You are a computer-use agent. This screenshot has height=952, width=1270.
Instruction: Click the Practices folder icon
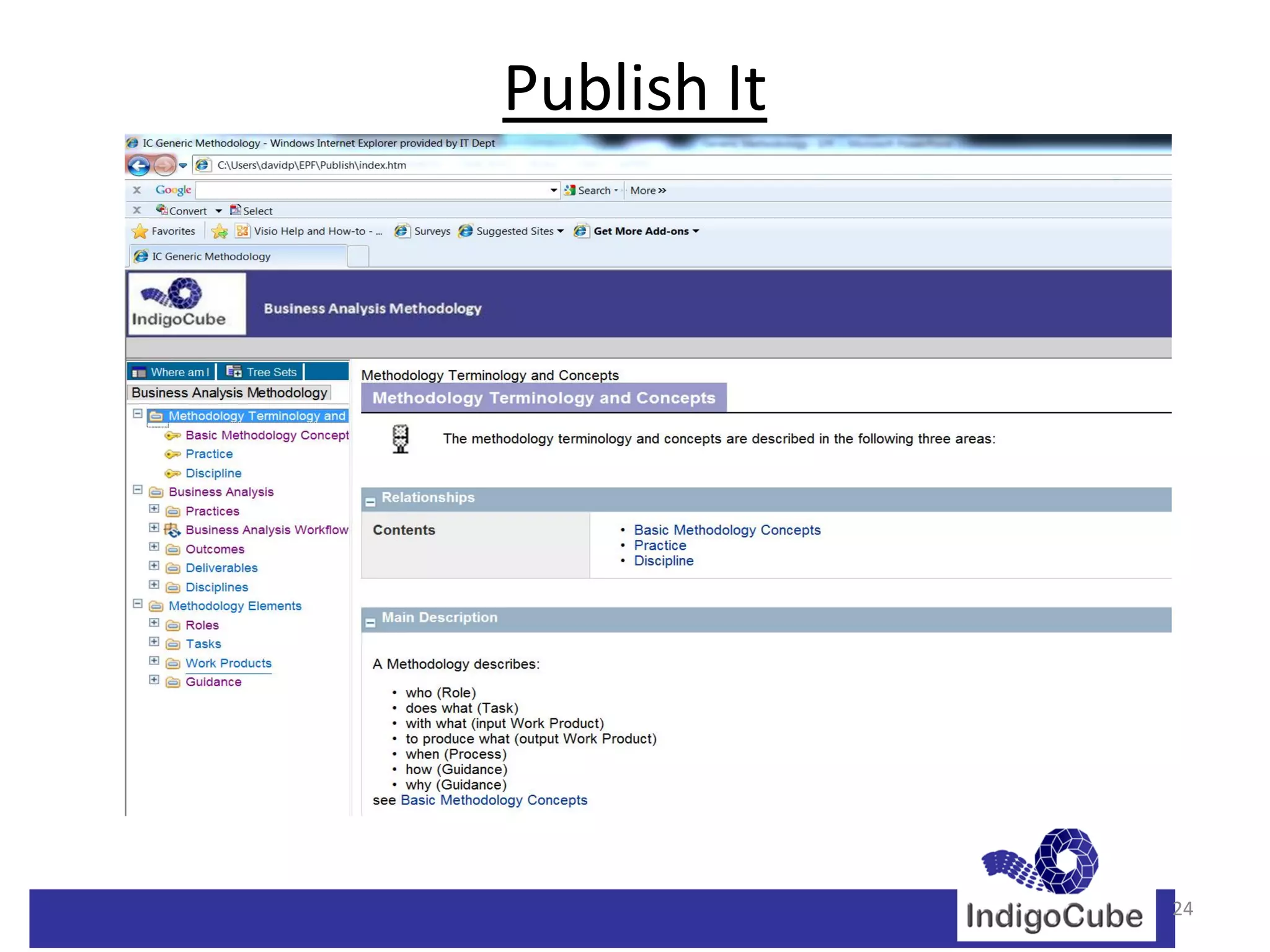173,512
